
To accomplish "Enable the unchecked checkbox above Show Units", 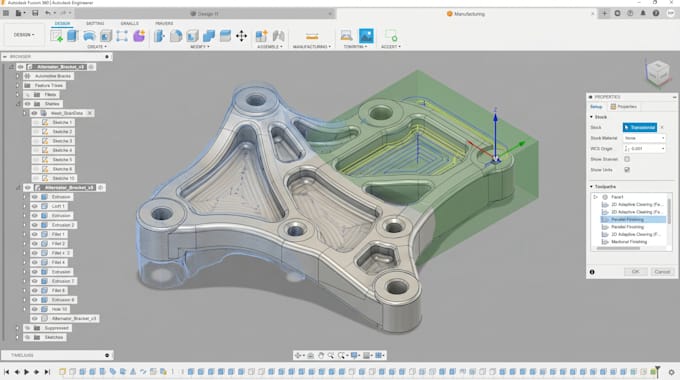I will pos(627,159).
